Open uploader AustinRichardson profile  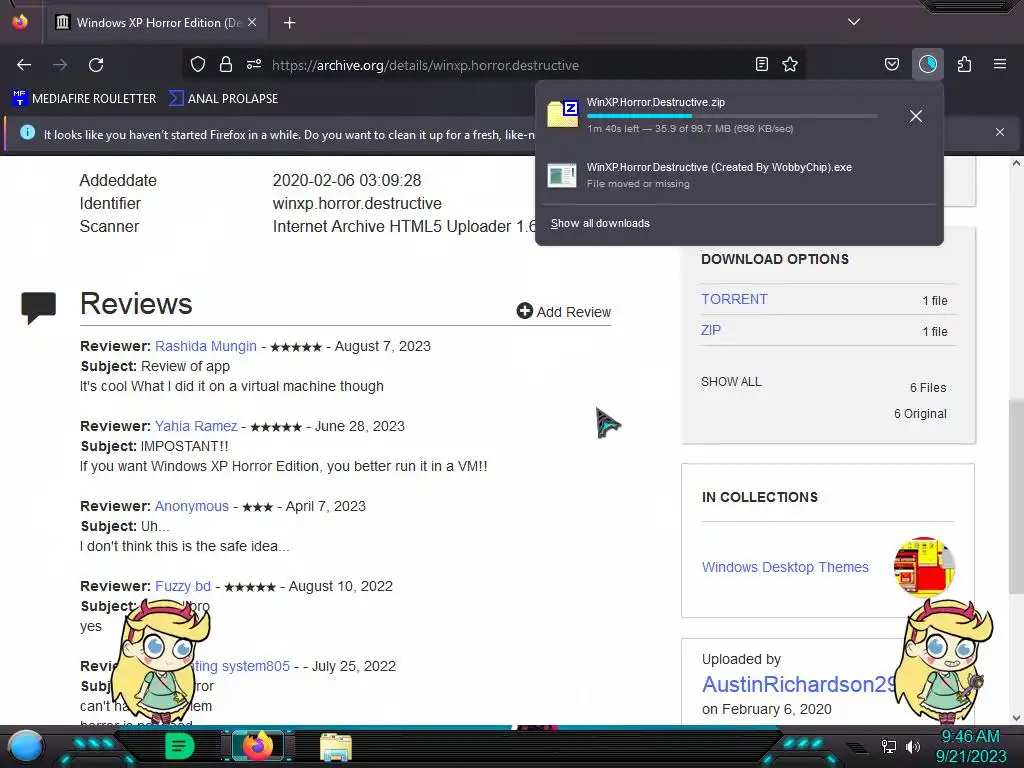click(799, 684)
